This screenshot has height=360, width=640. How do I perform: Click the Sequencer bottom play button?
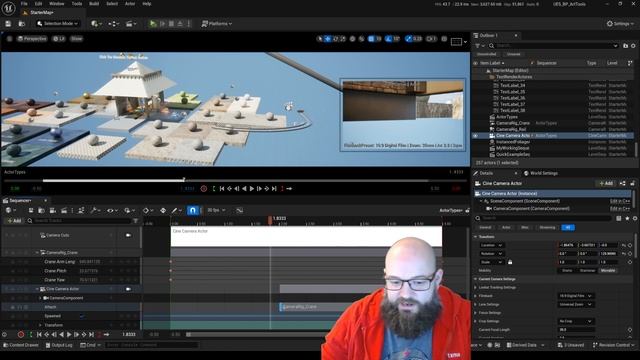click(69, 335)
